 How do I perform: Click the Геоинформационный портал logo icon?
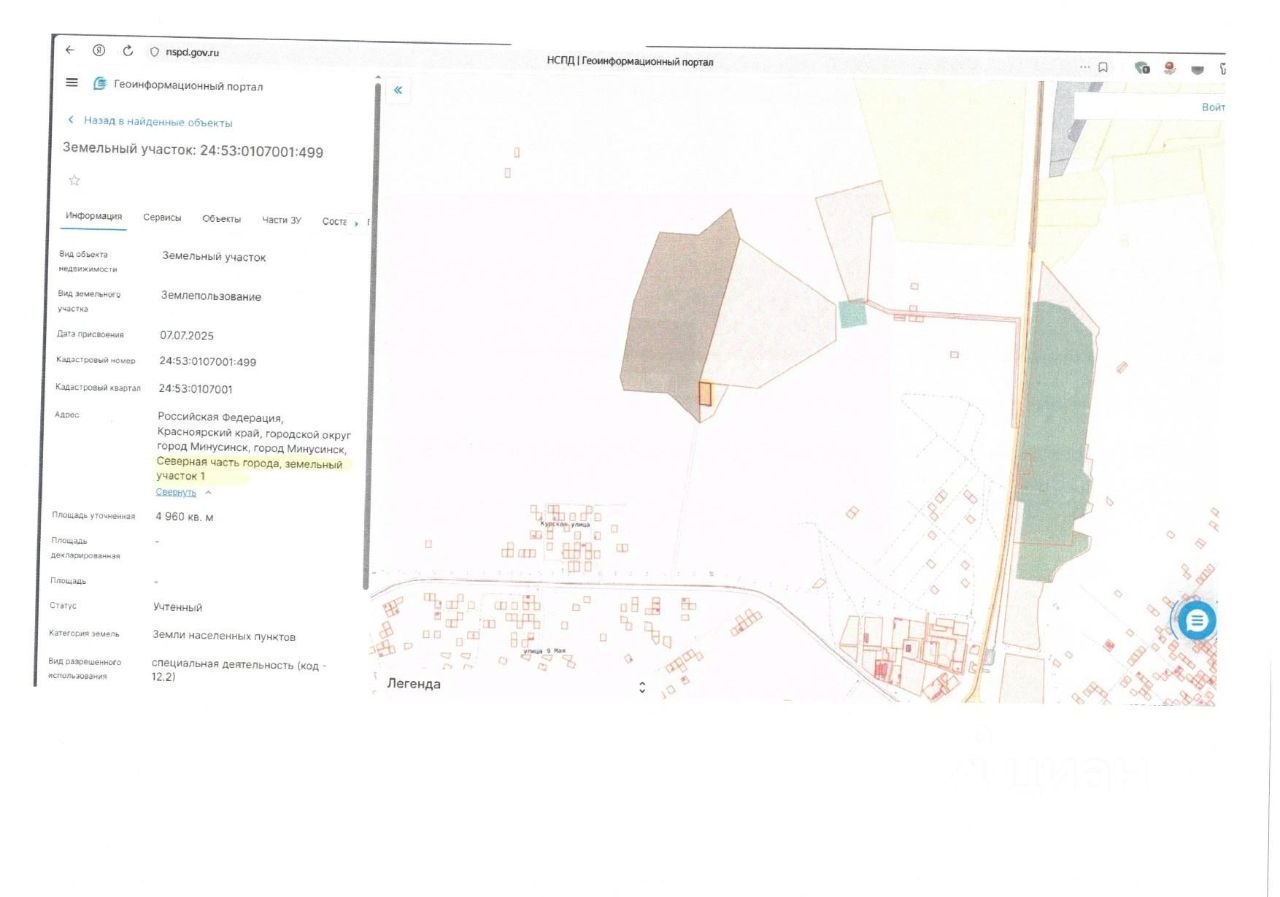click(x=99, y=84)
